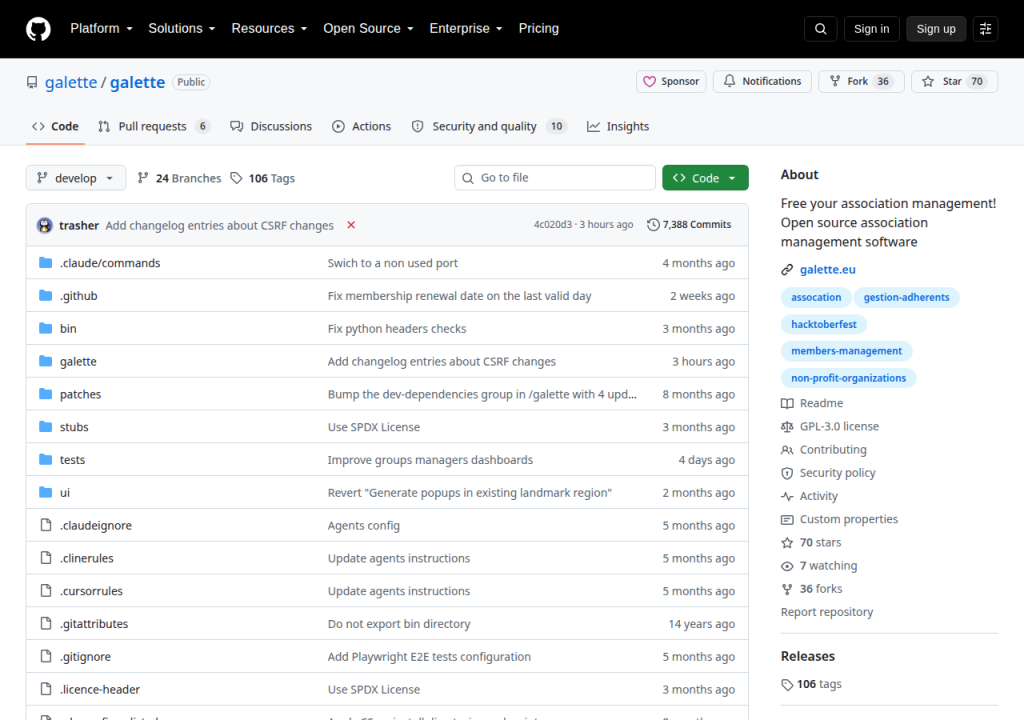Click the stubs folder icon
1024x720 pixels.
click(45, 427)
